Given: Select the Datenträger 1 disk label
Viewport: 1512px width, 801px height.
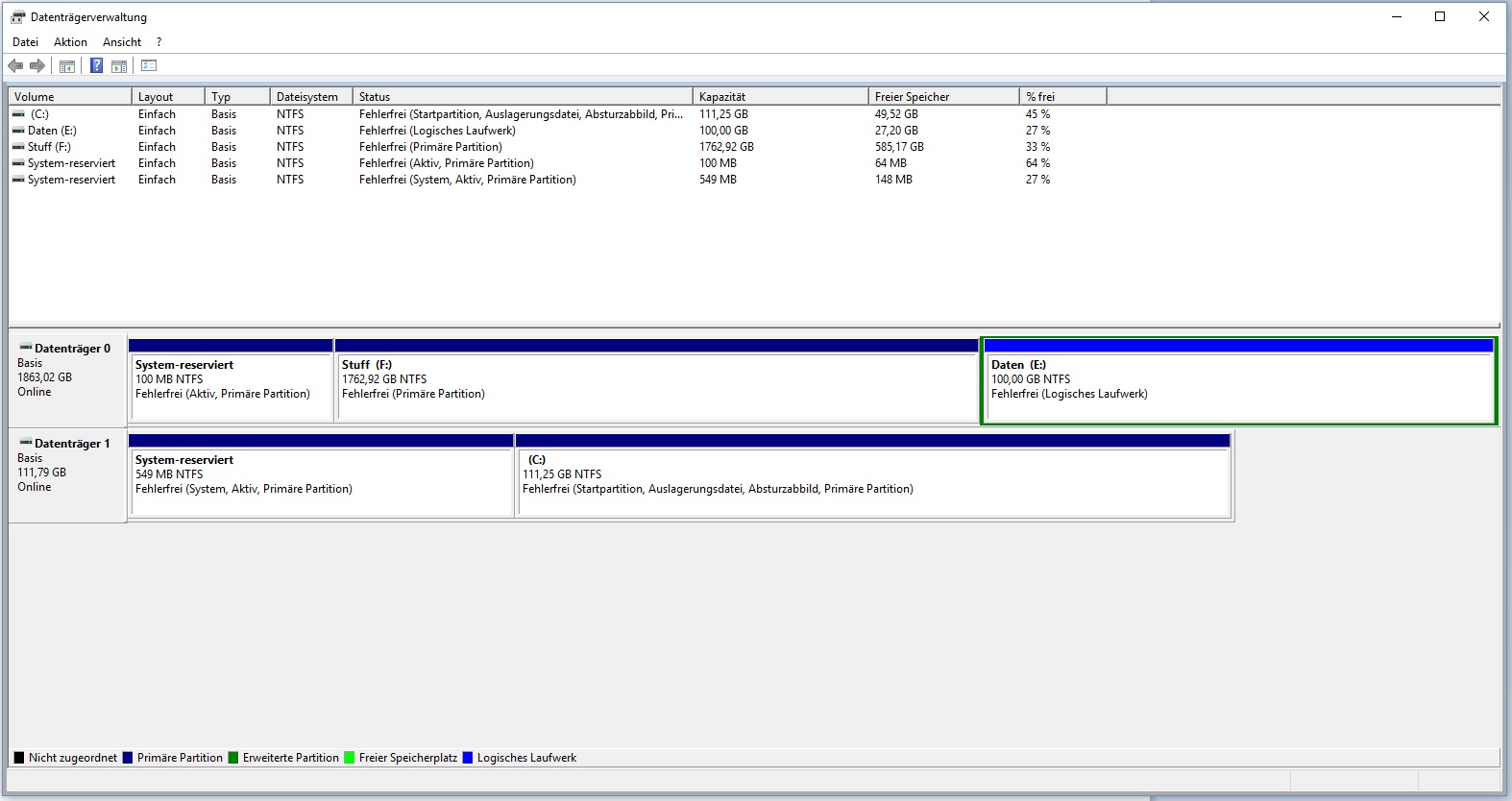Looking at the screenshot, I should click(72, 444).
